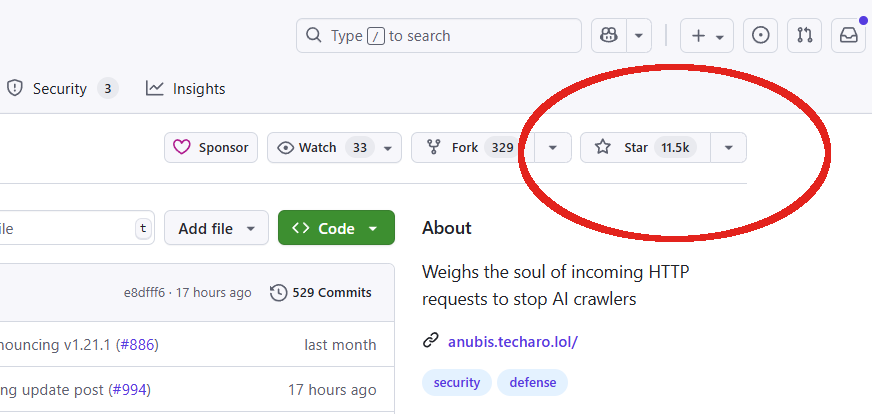Expand the Add file dropdown
This screenshot has width=872, height=414.
pyautogui.click(x=216, y=228)
